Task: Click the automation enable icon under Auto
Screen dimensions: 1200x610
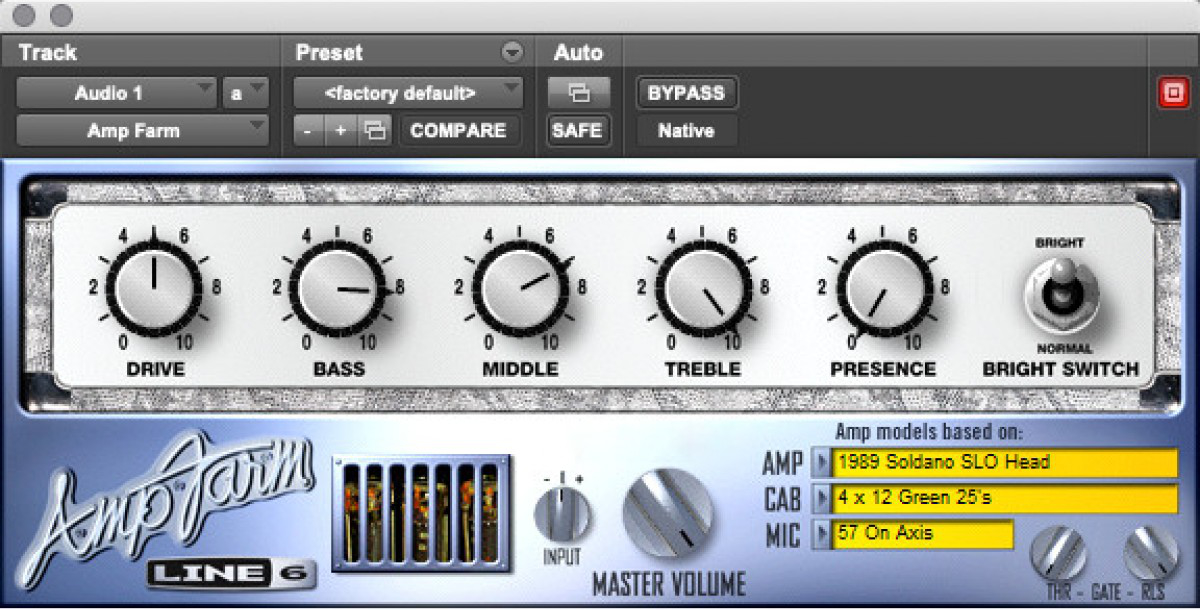Action: tap(578, 92)
